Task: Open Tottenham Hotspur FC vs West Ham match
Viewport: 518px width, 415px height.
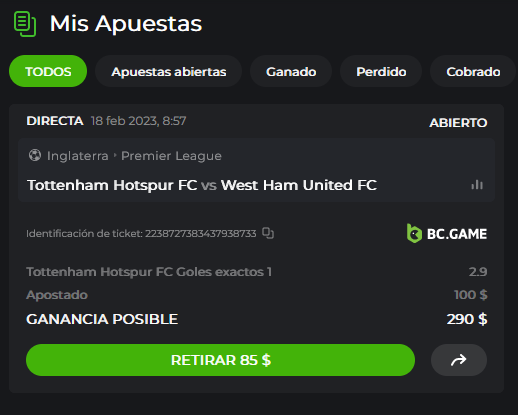Action: click(202, 185)
